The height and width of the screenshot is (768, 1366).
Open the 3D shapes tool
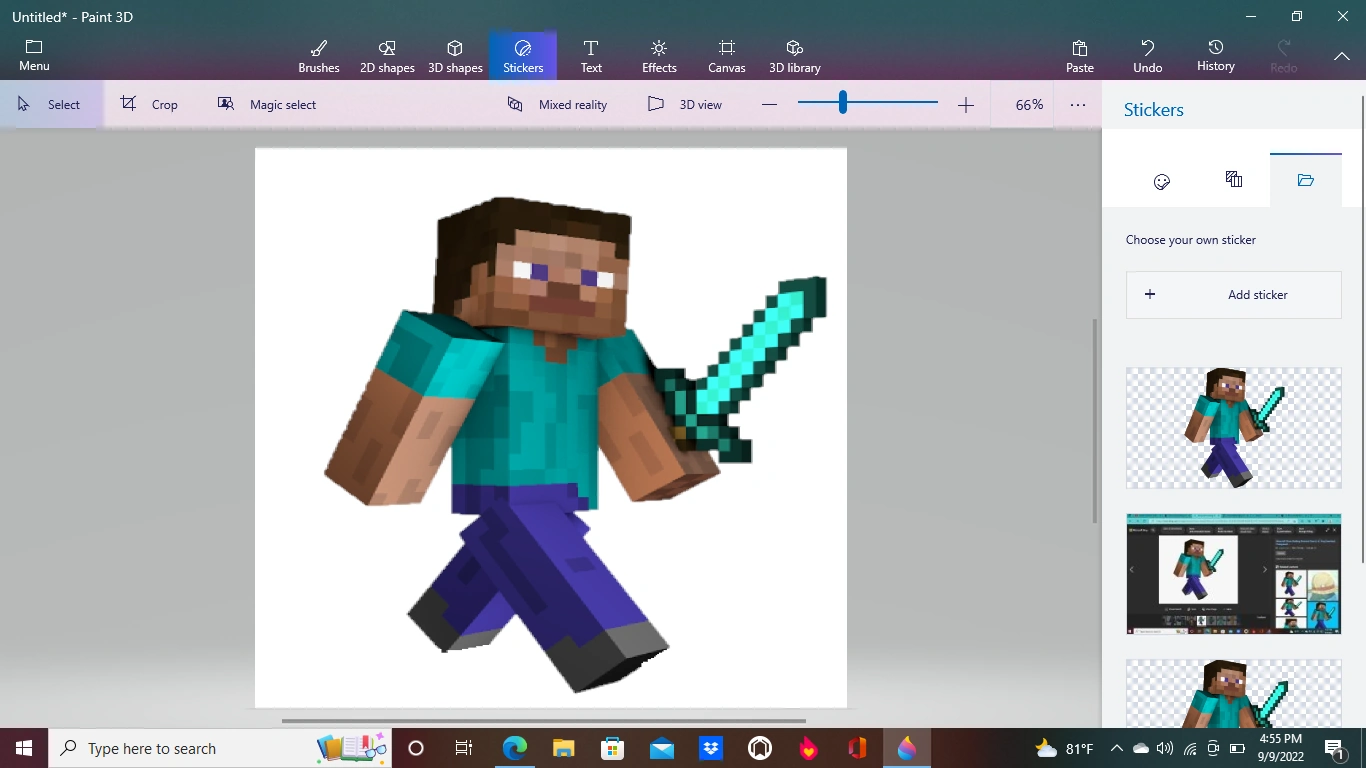click(x=455, y=55)
